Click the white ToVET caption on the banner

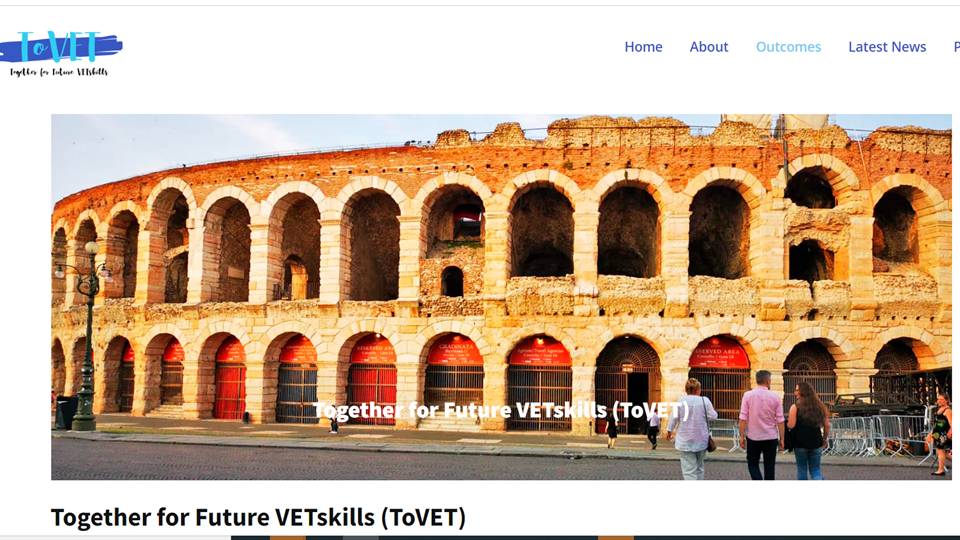tap(501, 410)
